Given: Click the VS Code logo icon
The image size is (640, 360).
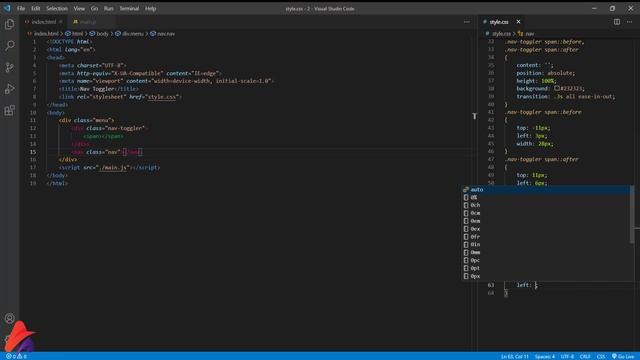Looking at the screenshot, I should coord(7,8).
